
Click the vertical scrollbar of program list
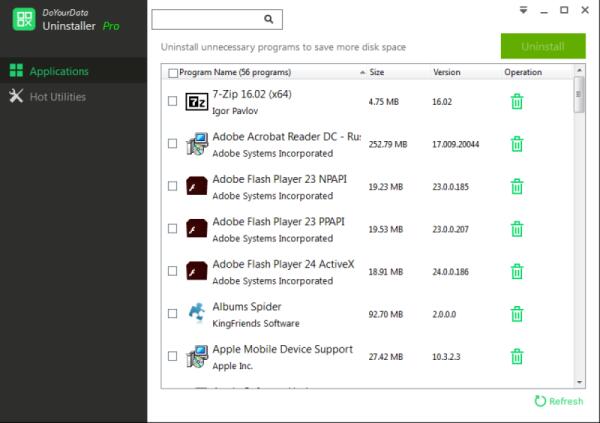point(579,98)
